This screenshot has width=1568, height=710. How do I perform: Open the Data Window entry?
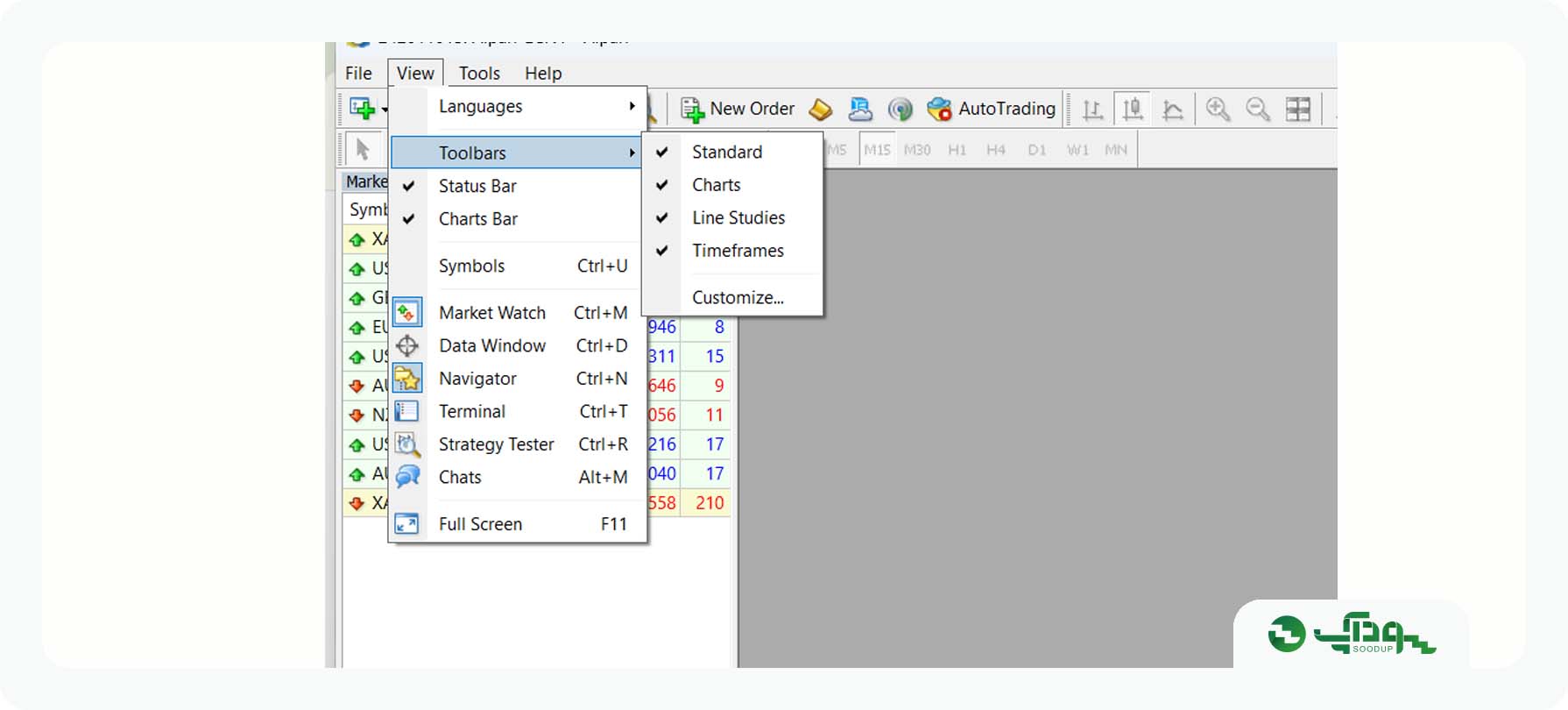pyautogui.click(x=518, y=346)
